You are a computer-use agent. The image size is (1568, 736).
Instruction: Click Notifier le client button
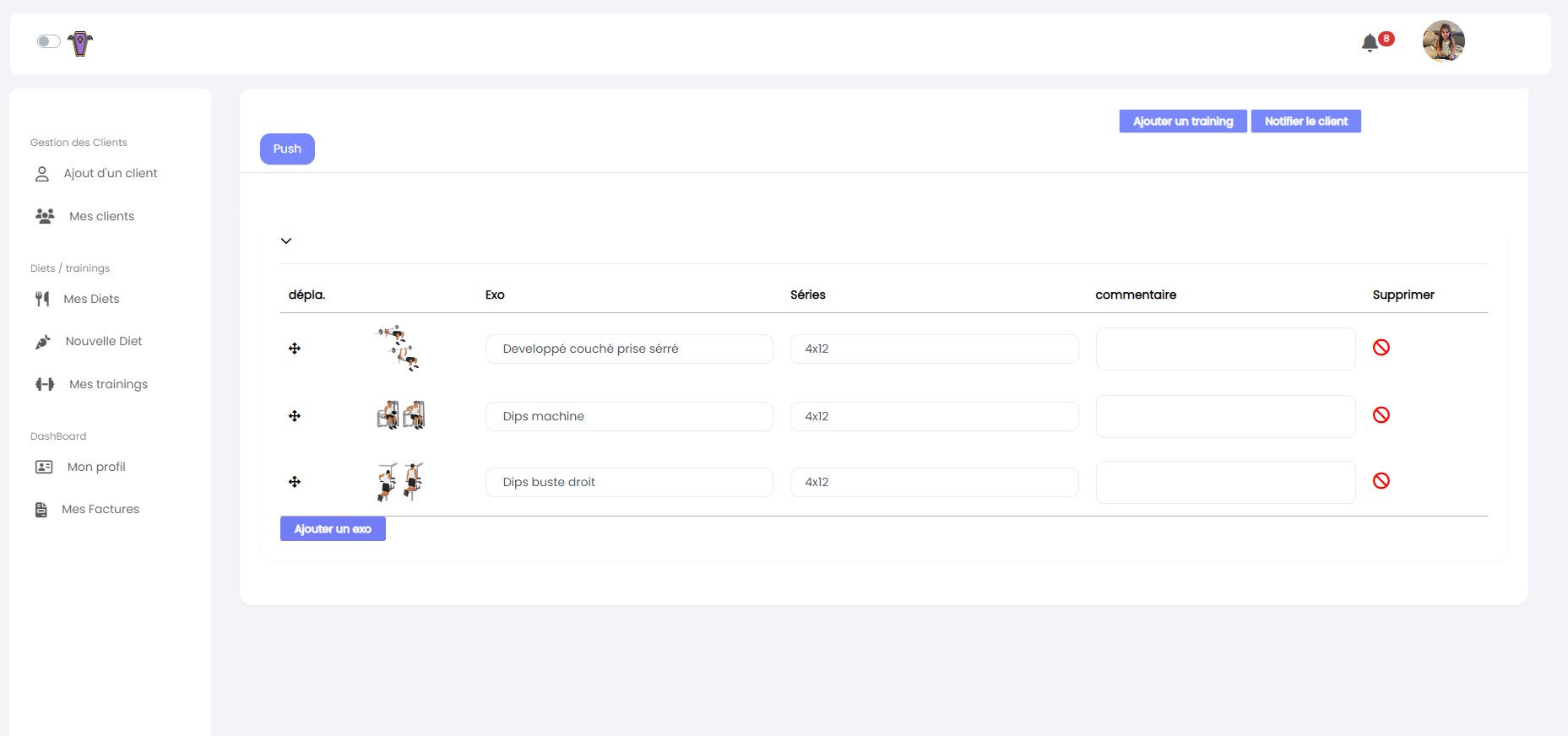click(1305, 122)
